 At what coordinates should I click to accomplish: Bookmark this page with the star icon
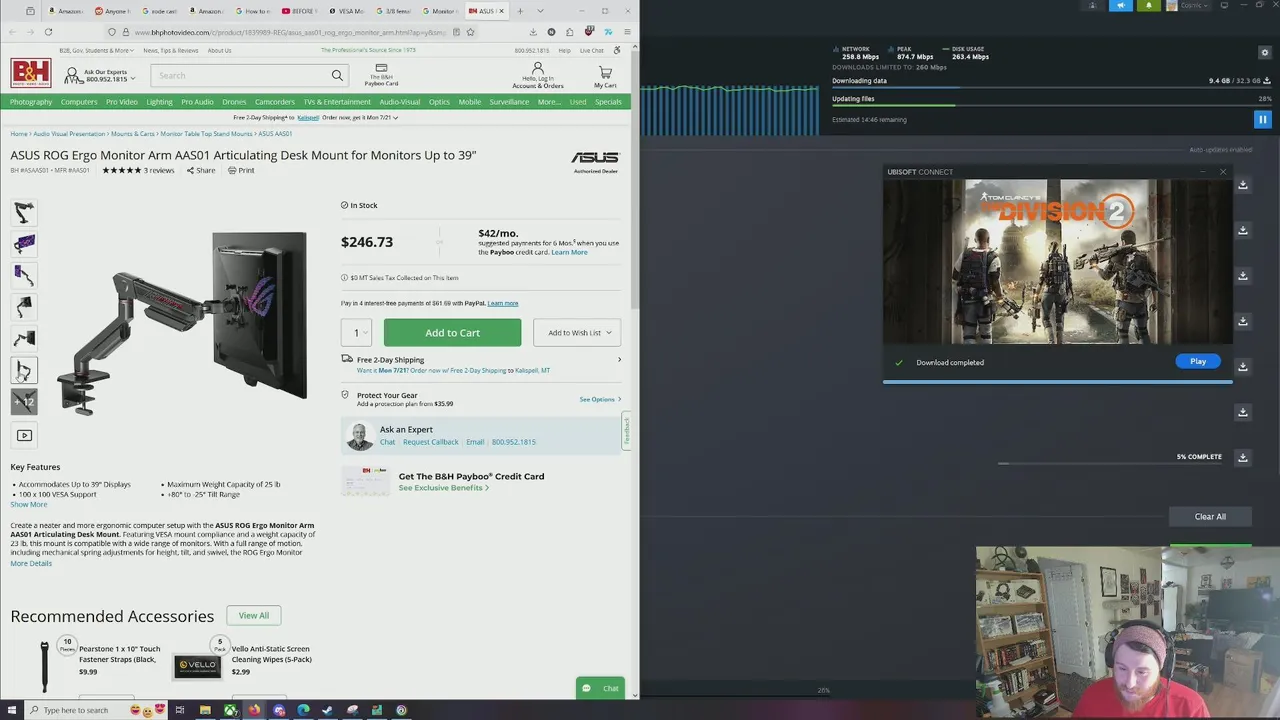click(x=470, y=32)
